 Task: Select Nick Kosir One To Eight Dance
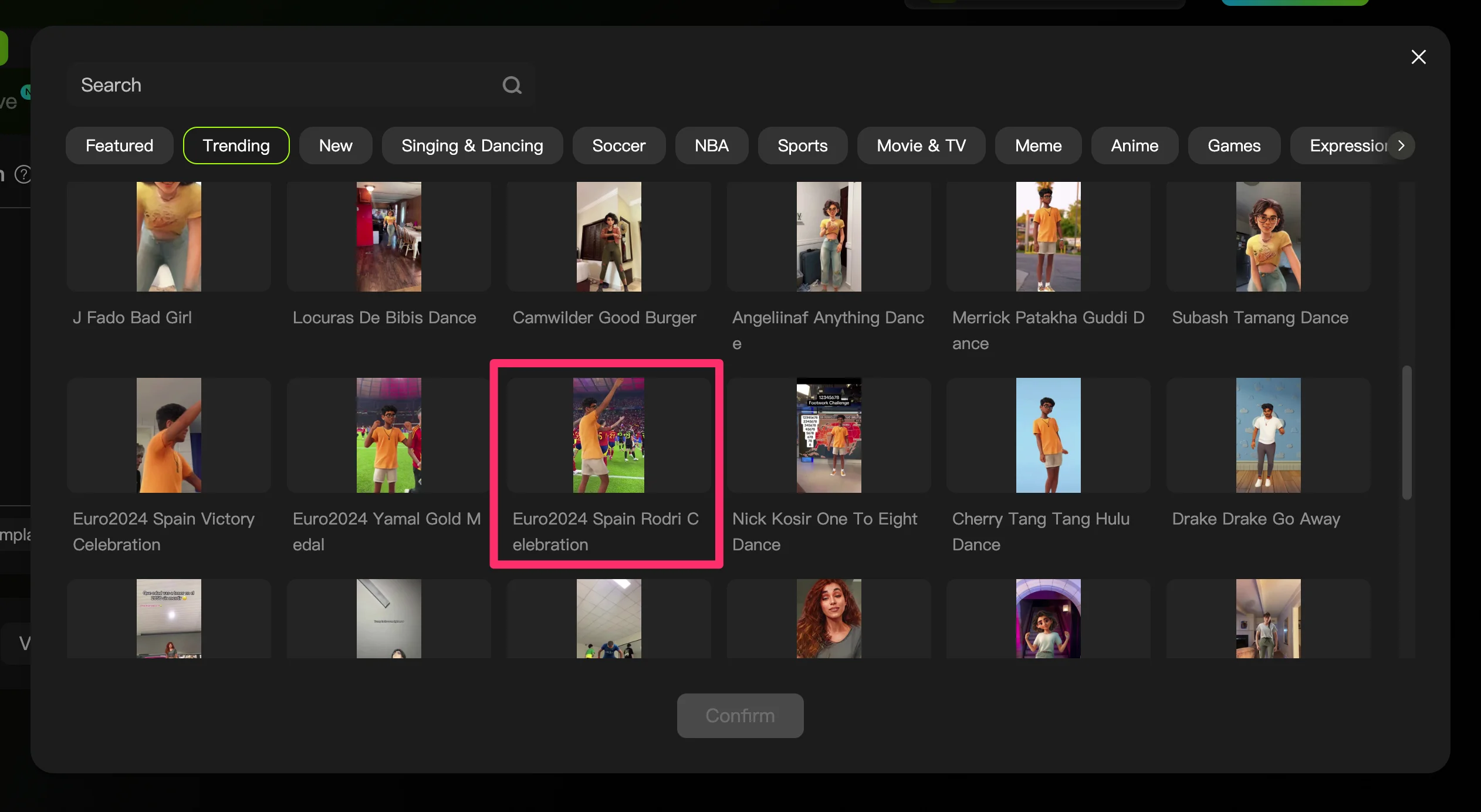(828, 435)
